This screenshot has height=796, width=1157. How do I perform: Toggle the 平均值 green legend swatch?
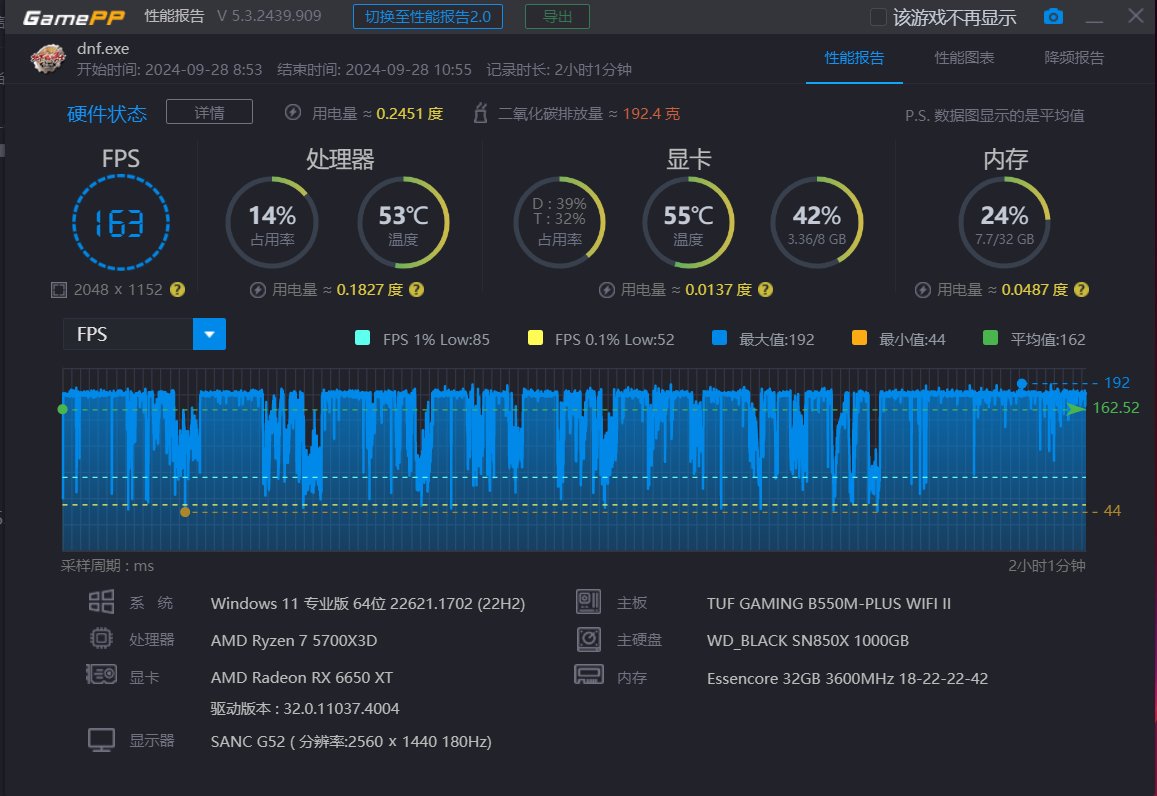tap(991, 338)
